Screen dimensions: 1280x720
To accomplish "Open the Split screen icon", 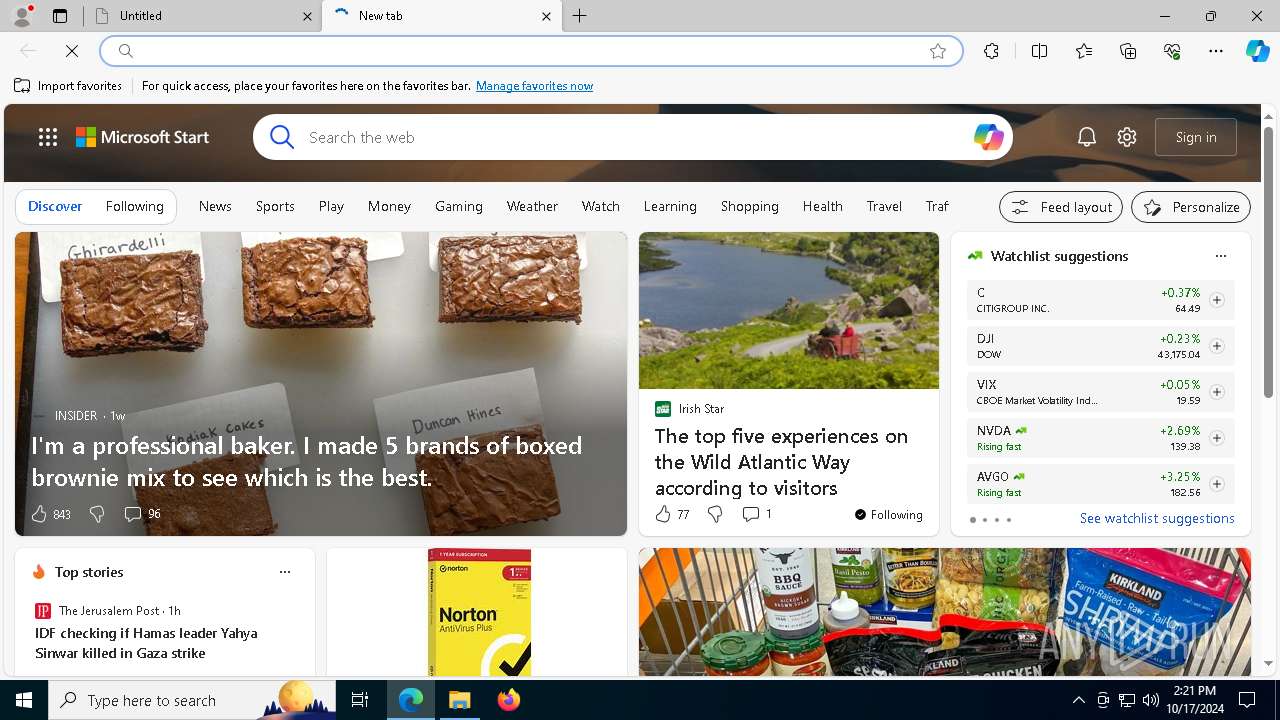I will point(1039,51).
